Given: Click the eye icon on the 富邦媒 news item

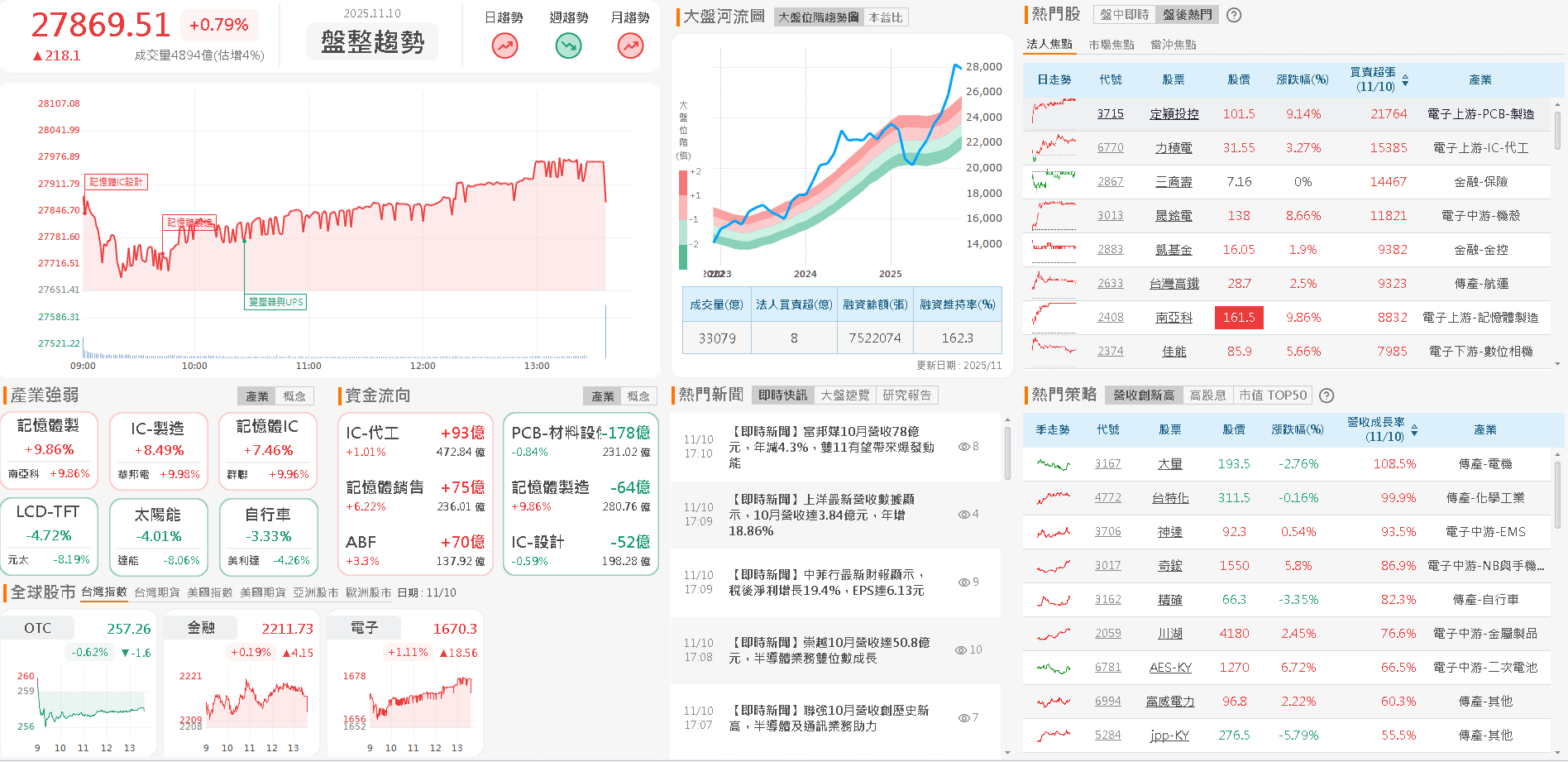Looking at the screenshot, I should (x=963, y=447).
